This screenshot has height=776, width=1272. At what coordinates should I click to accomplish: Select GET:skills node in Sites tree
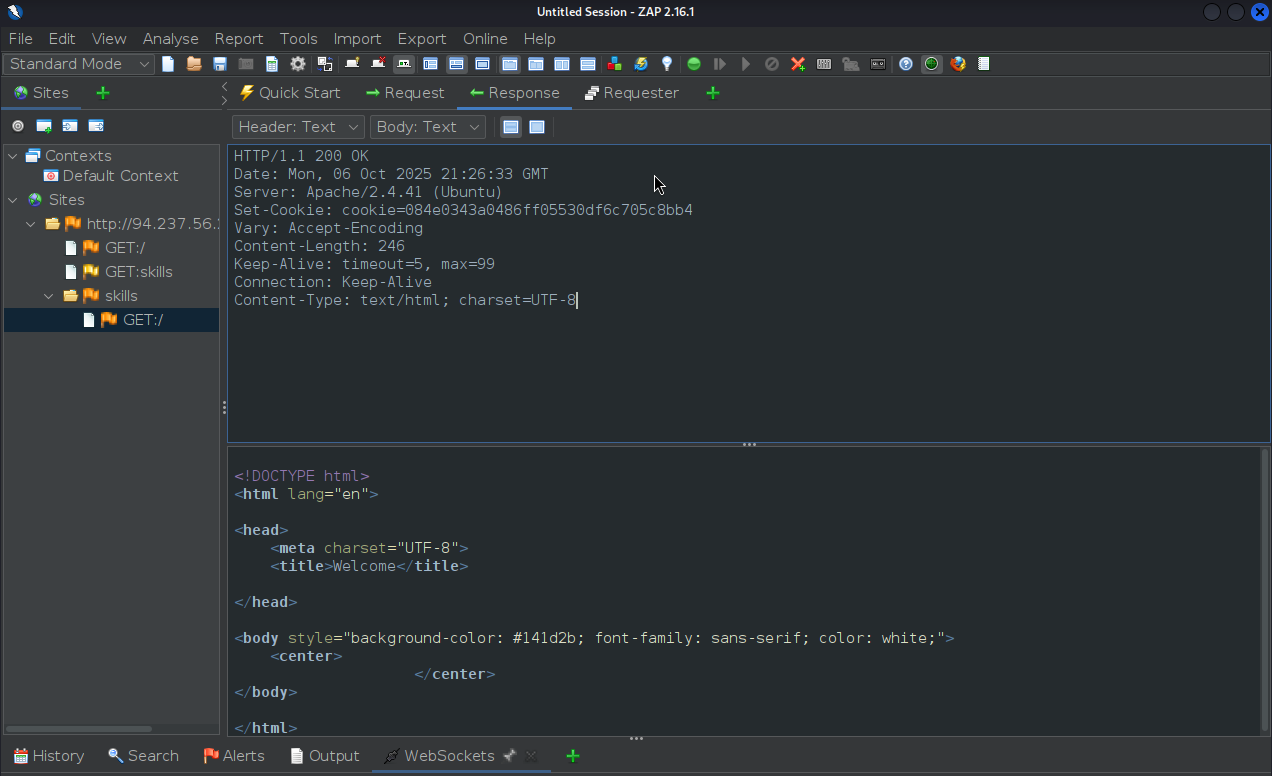click(139, 272)
